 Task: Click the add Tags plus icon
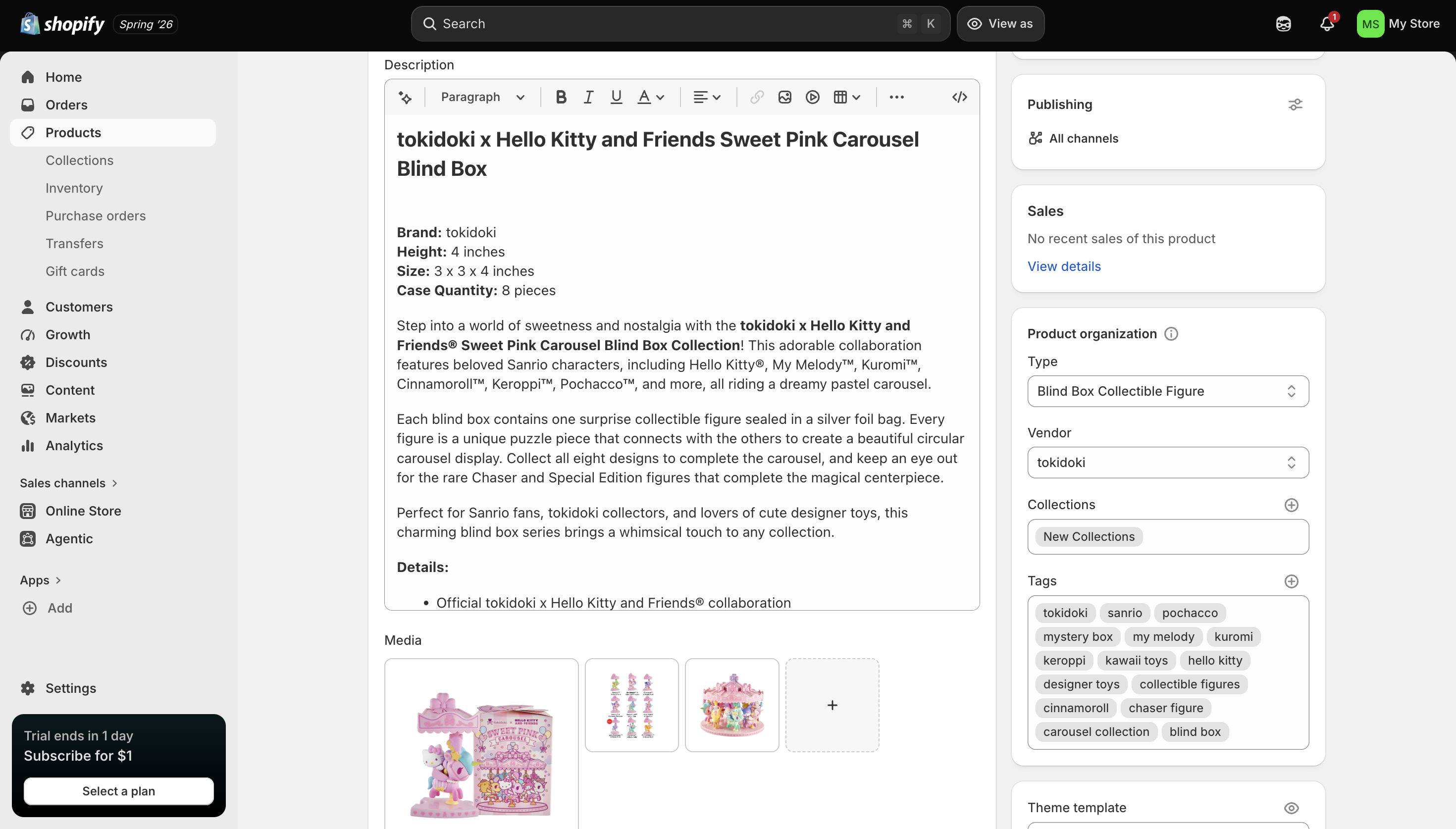point(1291,581)
